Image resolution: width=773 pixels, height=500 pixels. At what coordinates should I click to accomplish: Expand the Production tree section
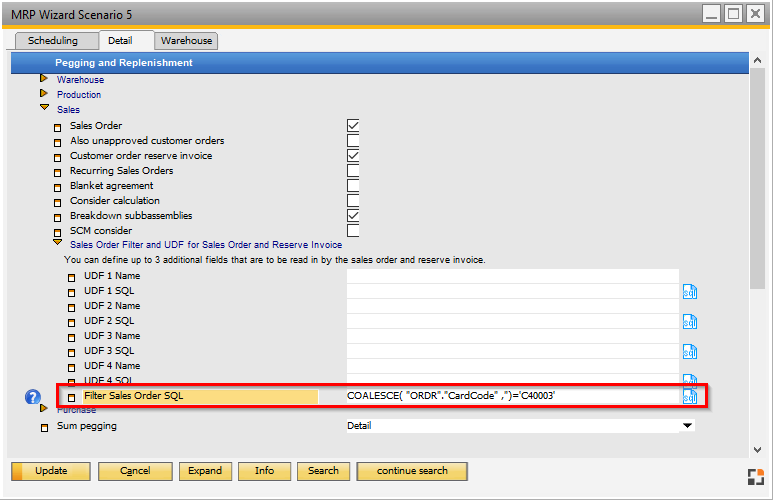click(44, 94)
